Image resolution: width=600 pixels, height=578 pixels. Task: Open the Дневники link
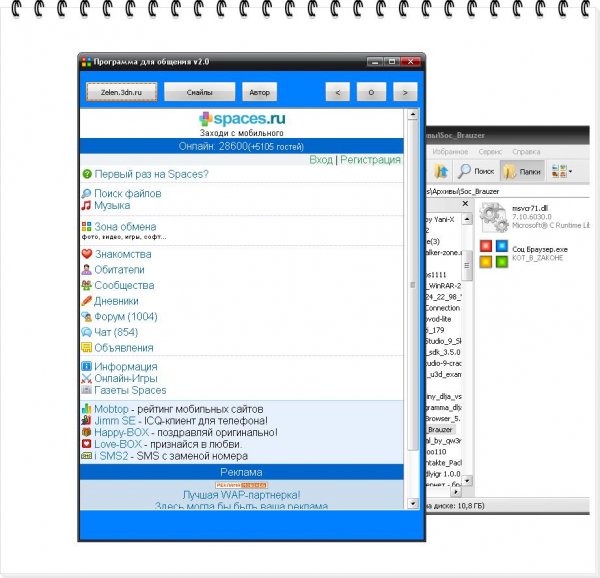(x=116, y=301)
